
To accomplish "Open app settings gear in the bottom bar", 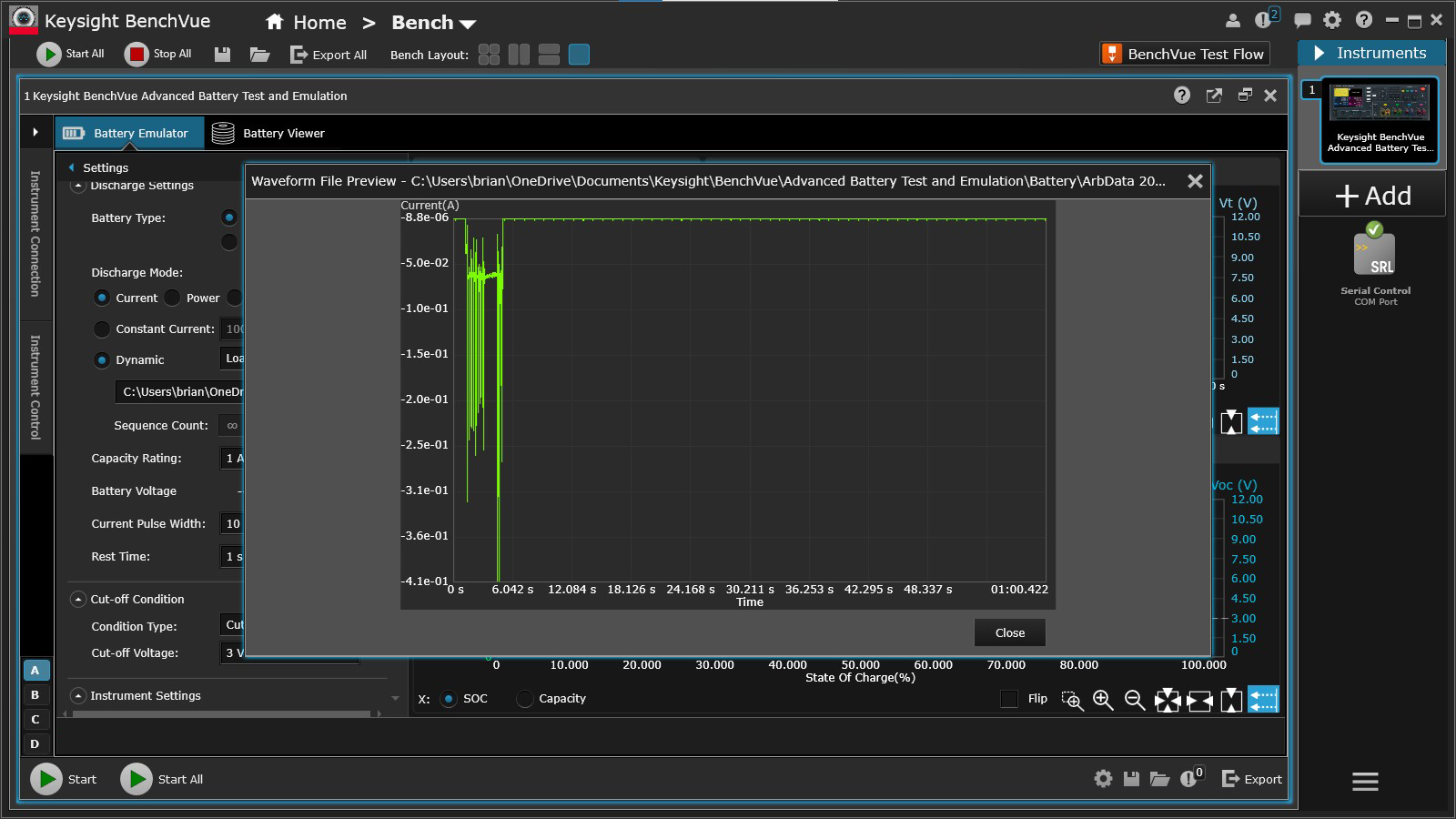I will pos(1103,779).
